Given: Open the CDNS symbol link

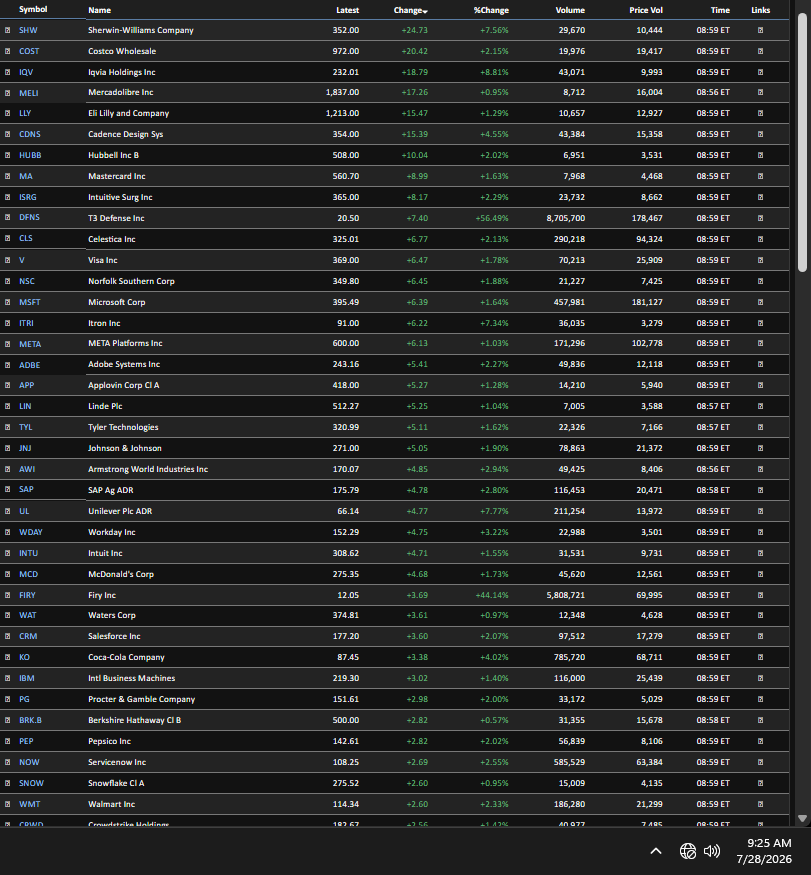Looking at the screenshot, I should [x=30, y=134].
